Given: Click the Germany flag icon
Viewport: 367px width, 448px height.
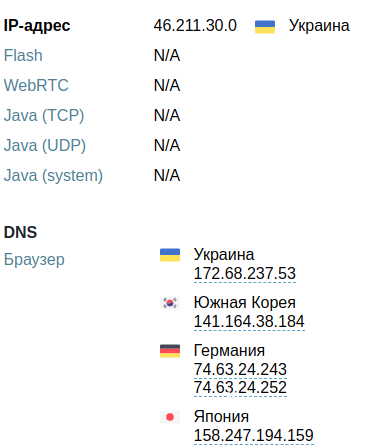Looking at the screenshot, I should [170, 351].
